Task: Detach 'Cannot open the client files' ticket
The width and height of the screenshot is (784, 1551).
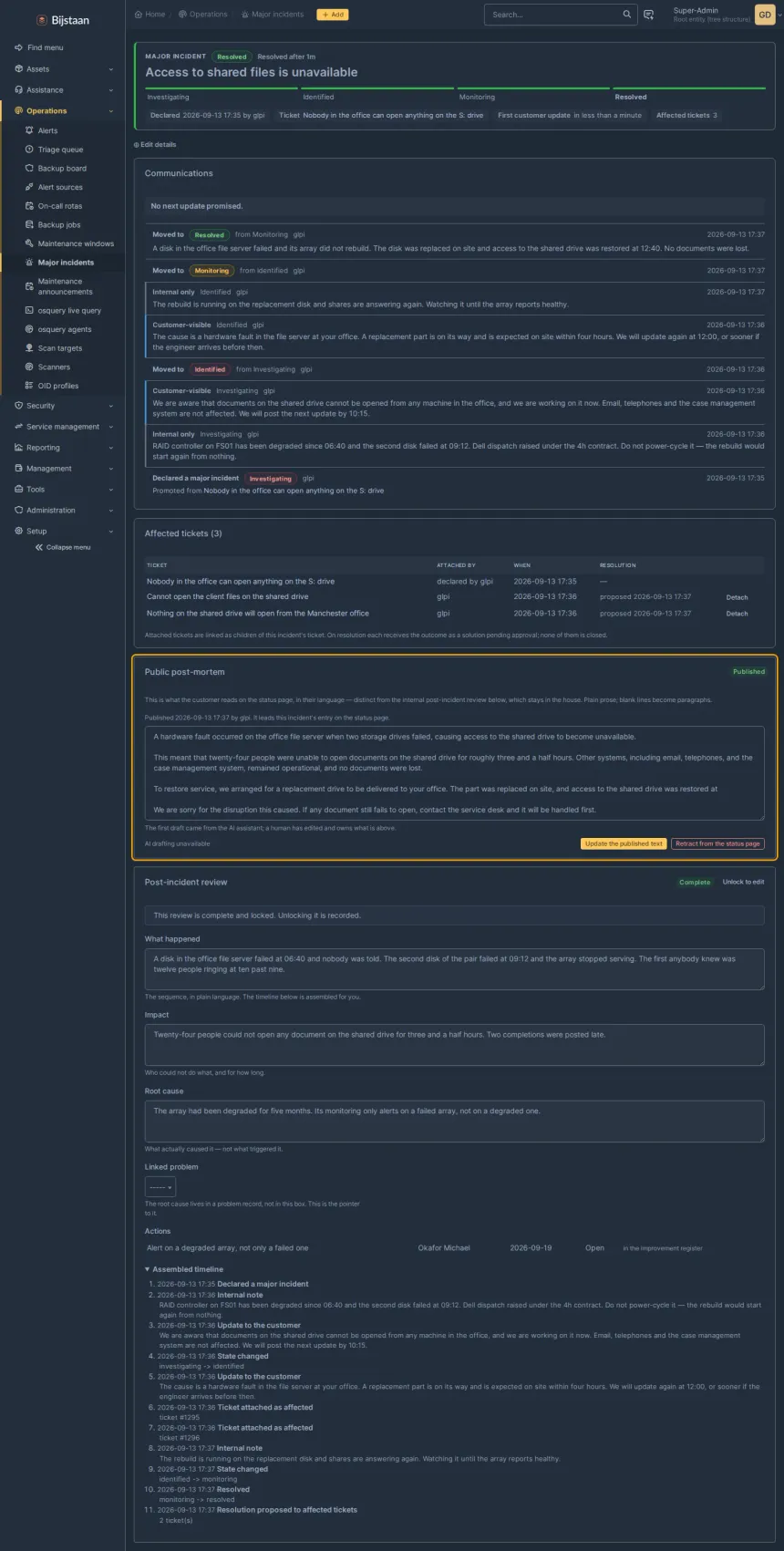Action: point(737,598)
